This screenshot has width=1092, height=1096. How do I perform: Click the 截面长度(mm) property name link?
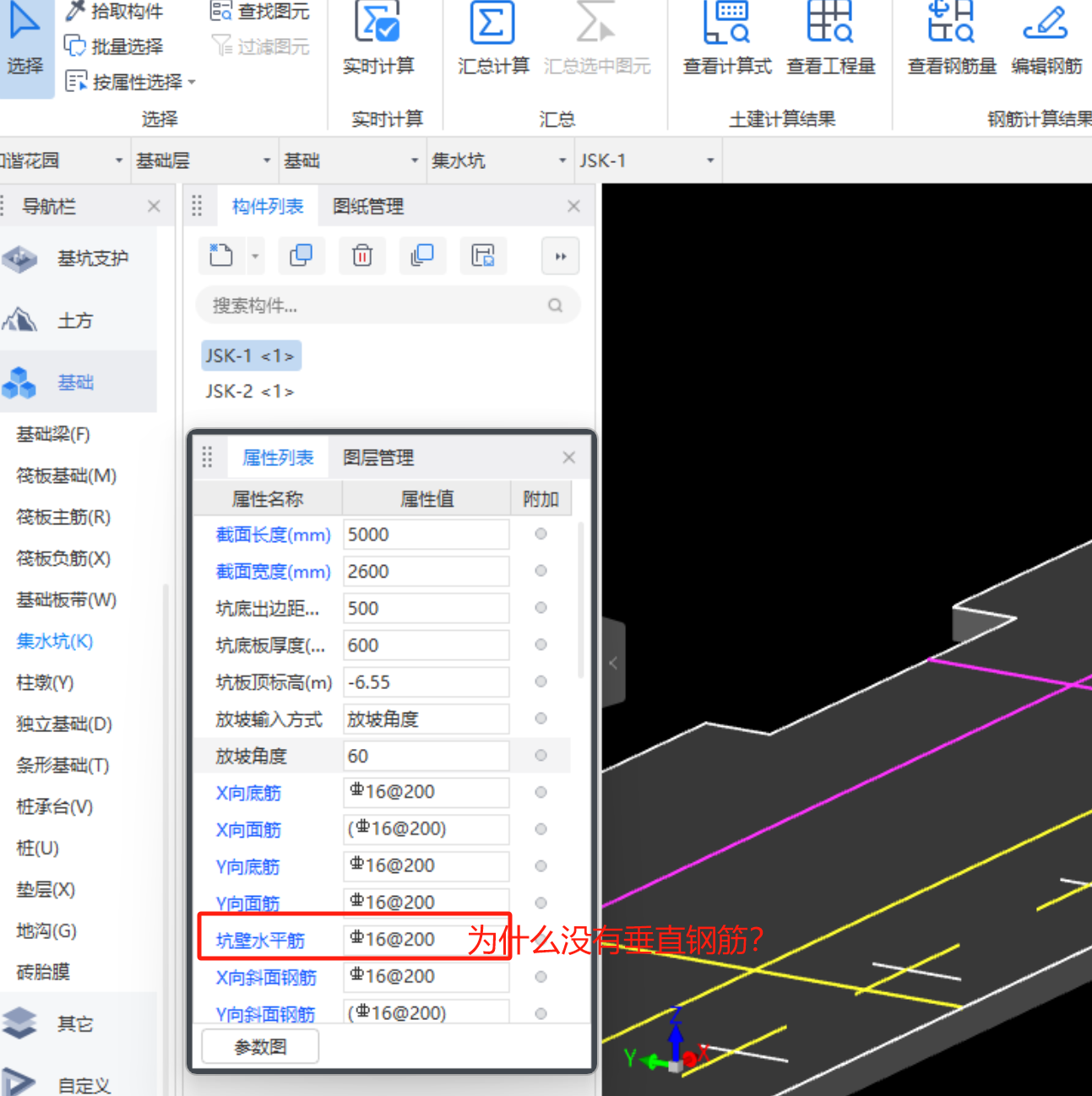[273, 534]
